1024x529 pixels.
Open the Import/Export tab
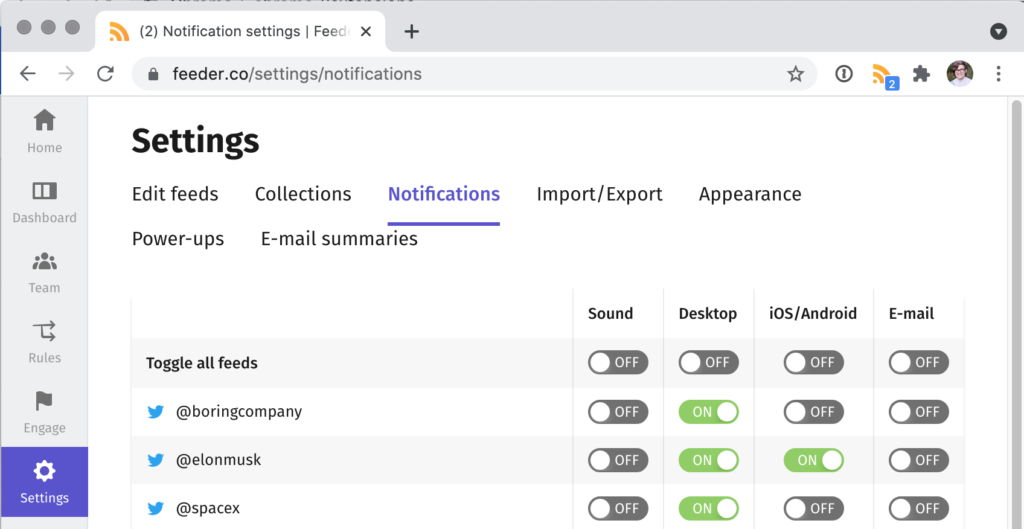tap(600, 195)
